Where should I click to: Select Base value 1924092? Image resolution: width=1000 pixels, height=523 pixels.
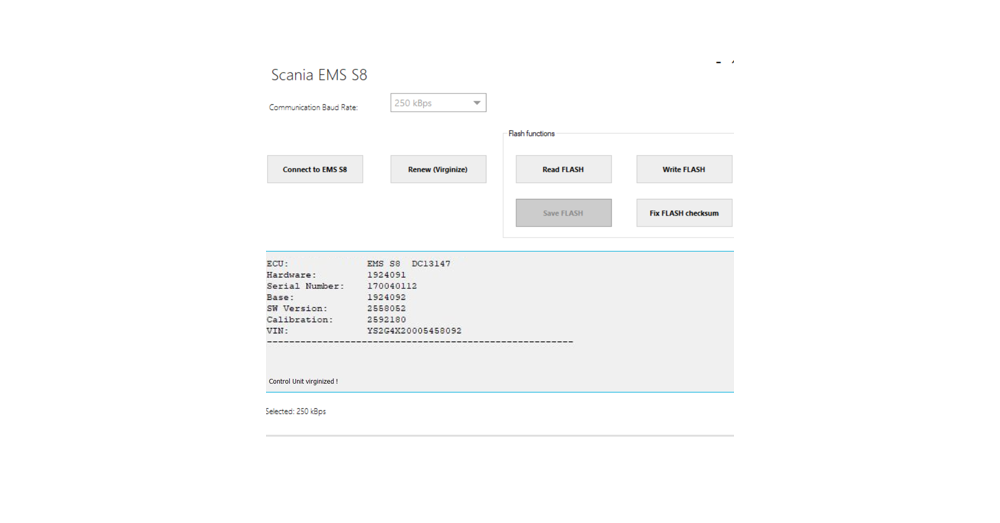[x=386, y=297]
